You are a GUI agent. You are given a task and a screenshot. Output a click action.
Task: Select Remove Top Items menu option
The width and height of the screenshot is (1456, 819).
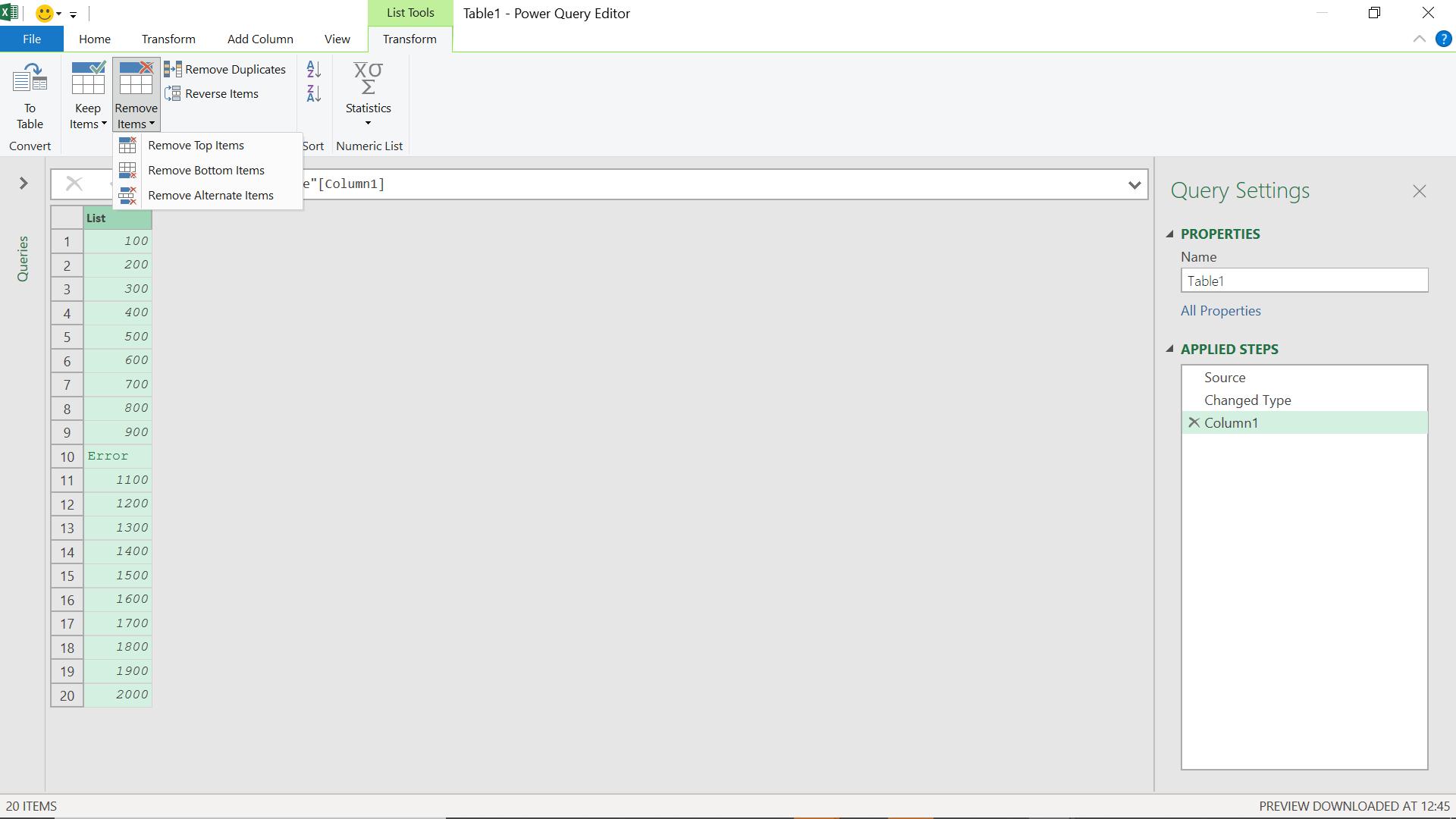196,144
